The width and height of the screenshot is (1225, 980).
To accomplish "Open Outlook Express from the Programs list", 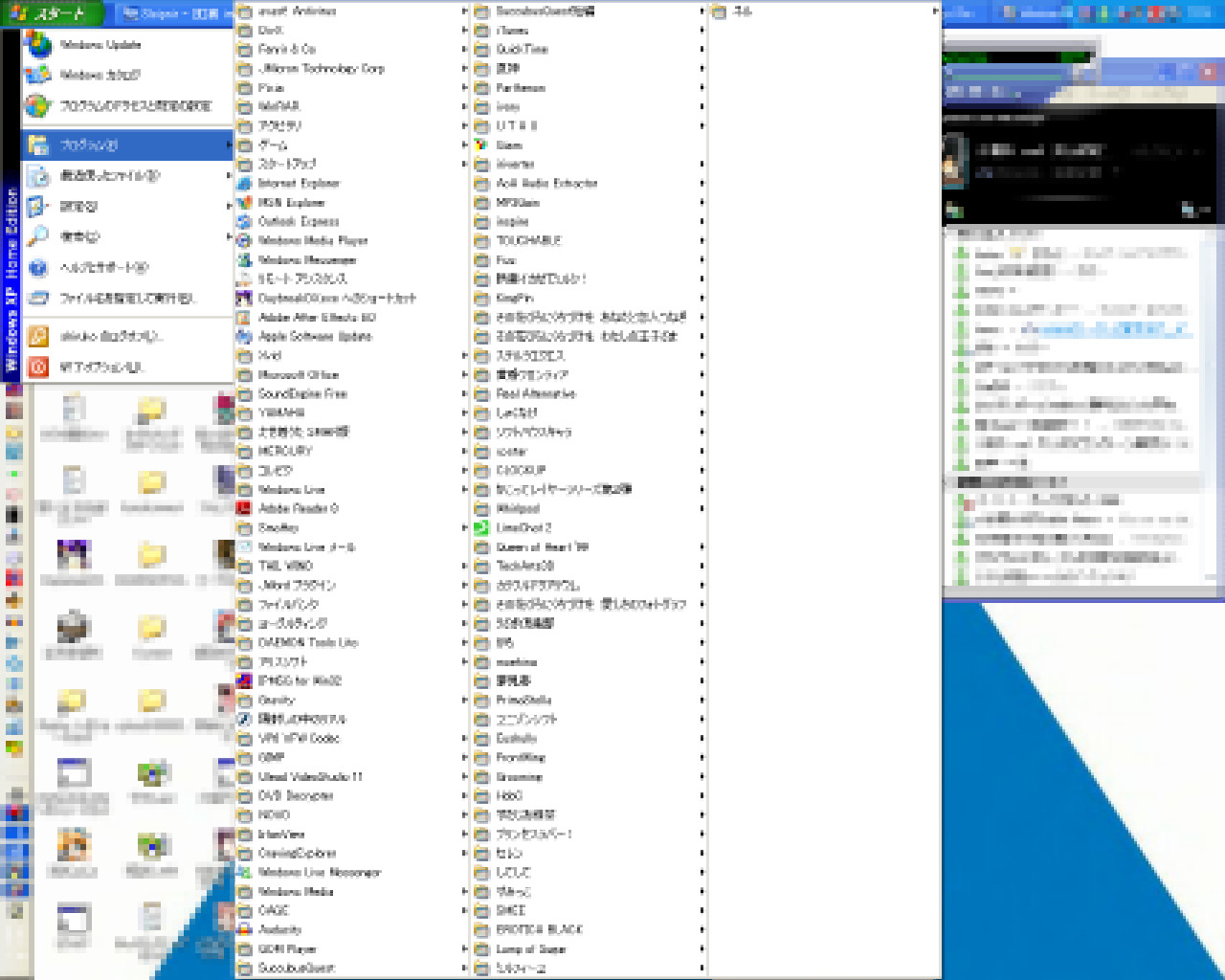I will coord(299,221).
